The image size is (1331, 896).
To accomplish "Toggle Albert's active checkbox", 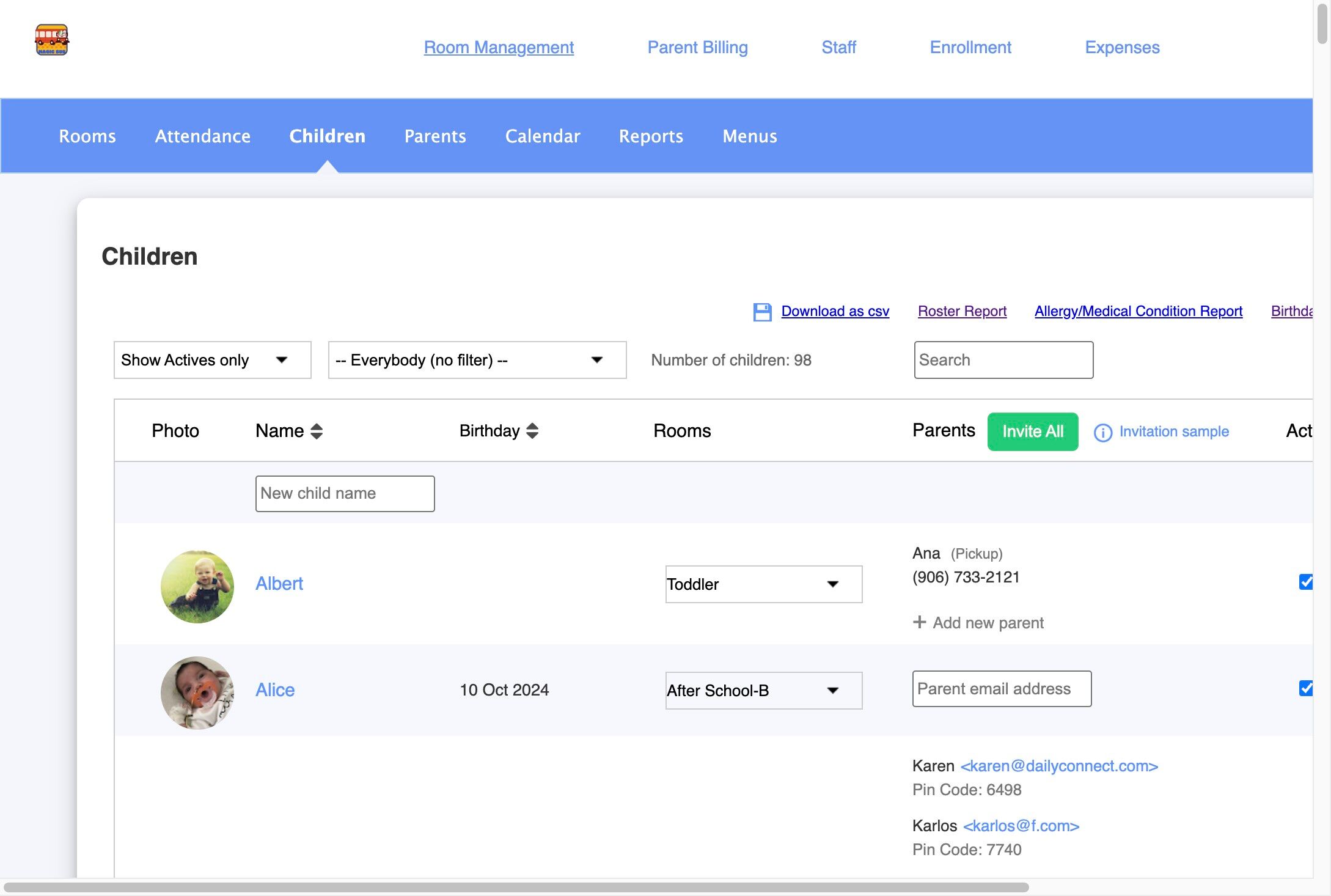I will 1305,582.
